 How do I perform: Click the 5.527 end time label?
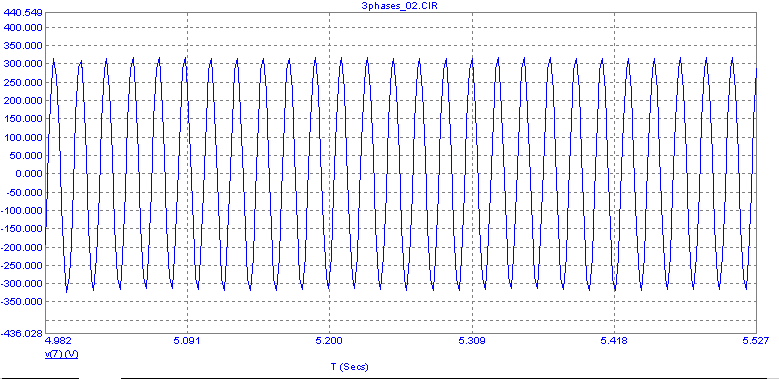click(757, 340)
